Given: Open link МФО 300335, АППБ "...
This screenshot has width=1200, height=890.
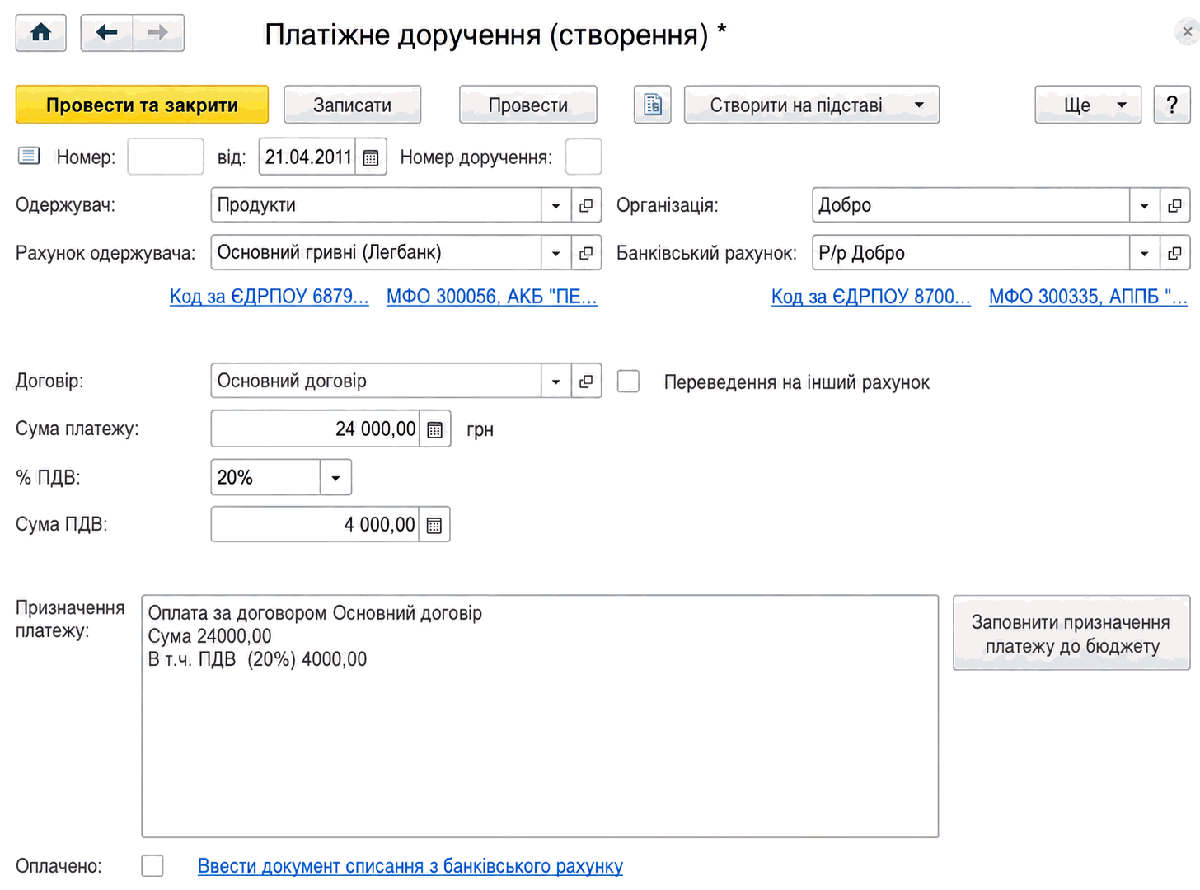Looking at the screenshot, I should [x=1089, y=298].
